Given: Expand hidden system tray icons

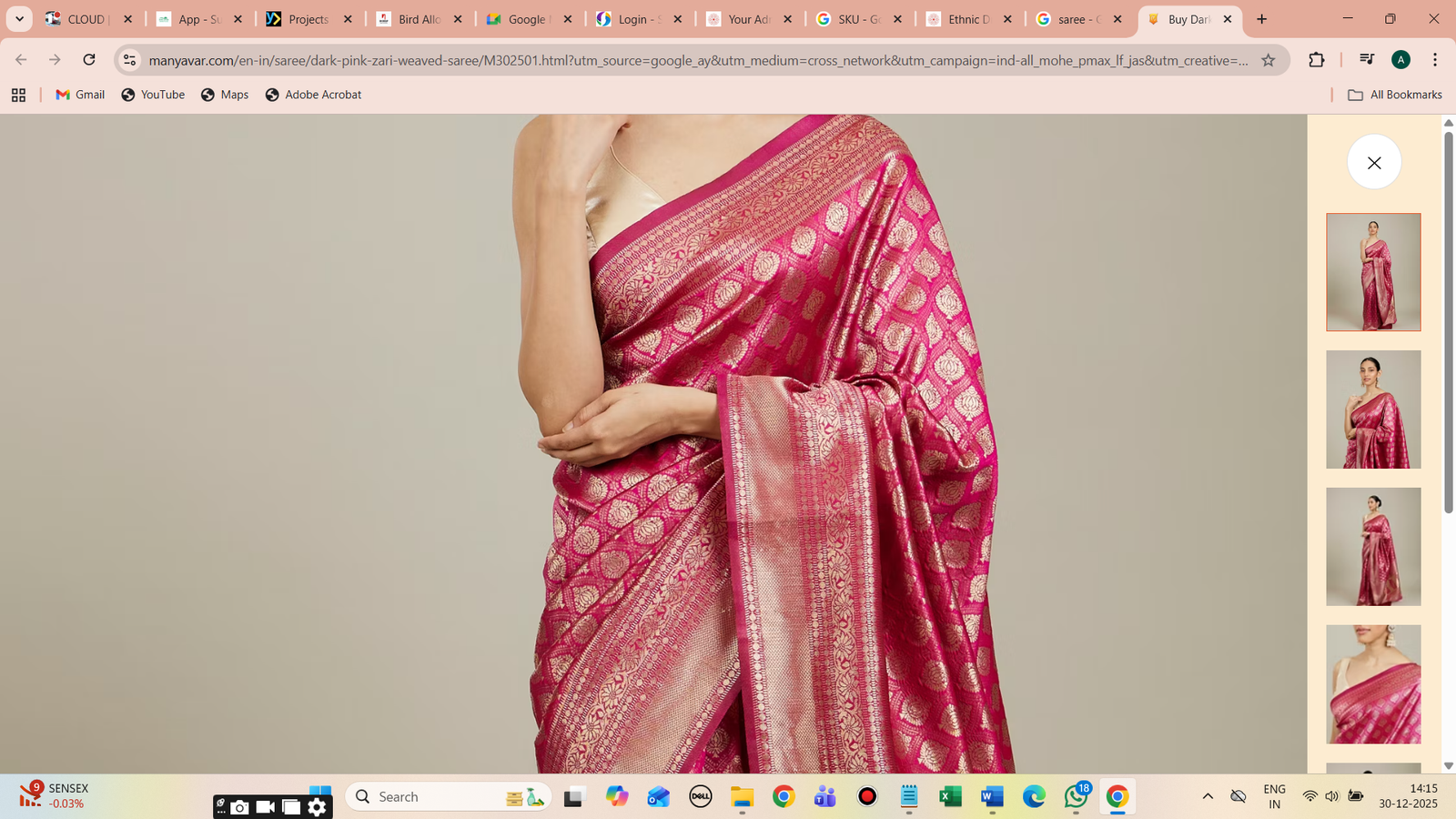Looking at the screenshot, I should click(1206, 796).
